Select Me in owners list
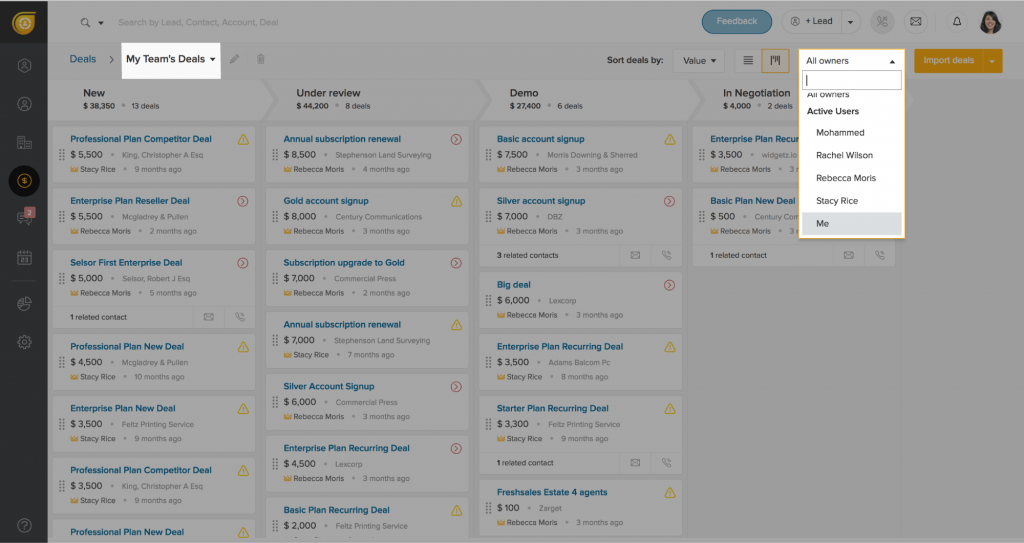 pyautogui.click(x=852, y=224)
